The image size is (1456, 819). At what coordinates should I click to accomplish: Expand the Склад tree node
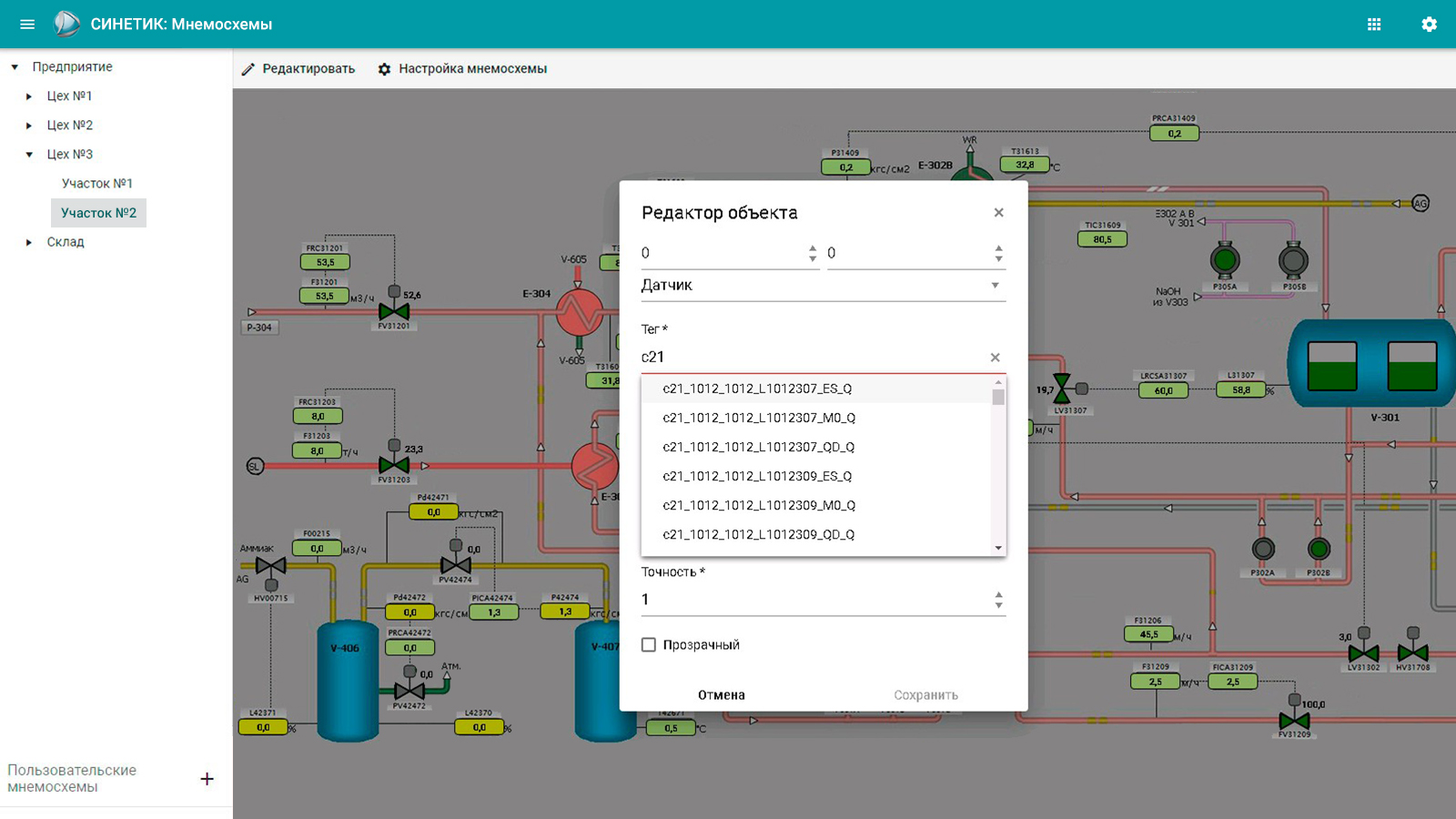coord(29,242)
